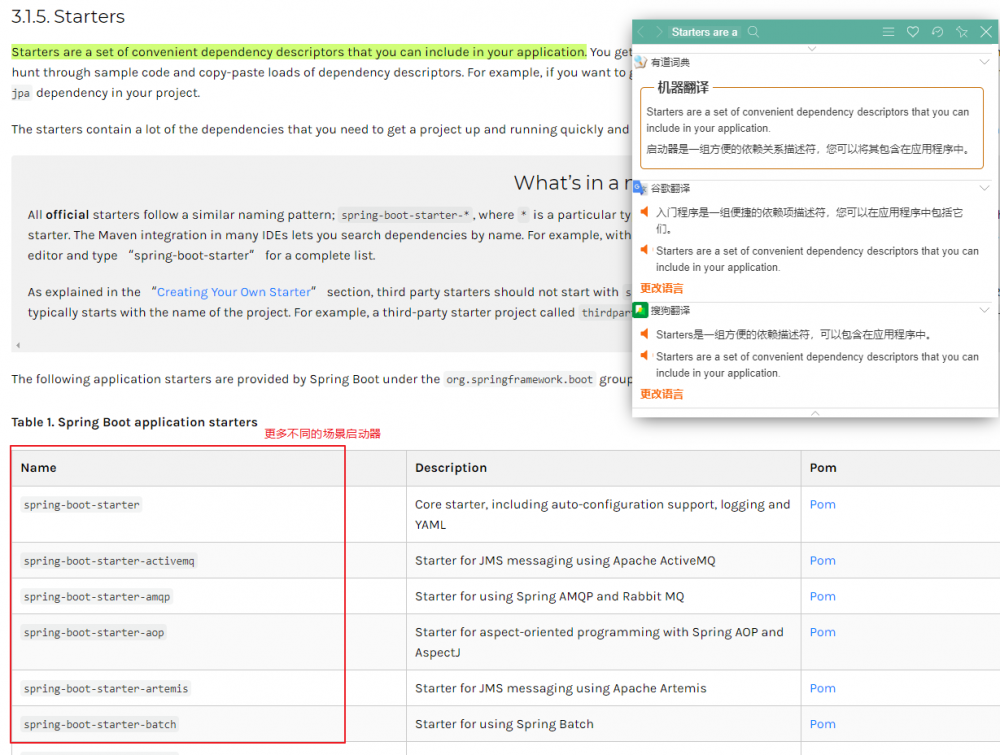Click the Sogou icon beside 搜狗翻译

(x=640, y=310)
